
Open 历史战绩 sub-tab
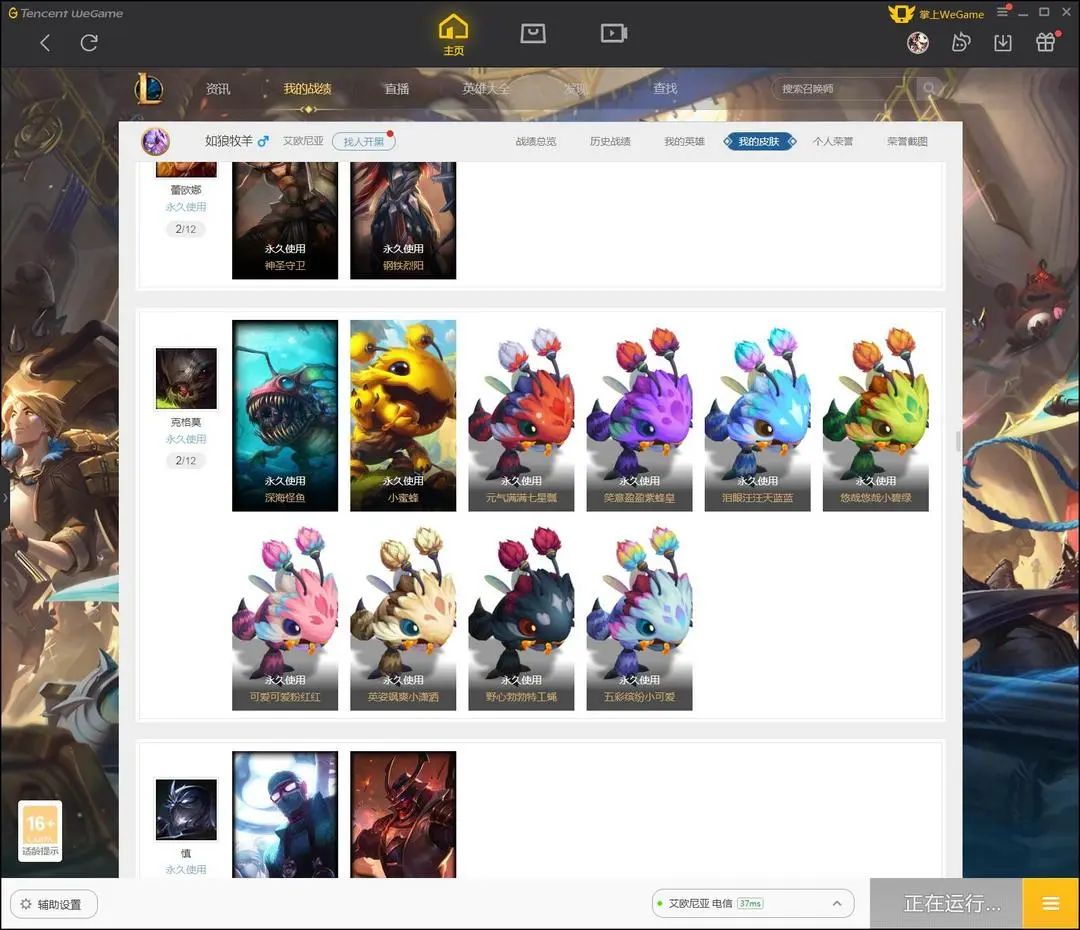coord(610,141)
